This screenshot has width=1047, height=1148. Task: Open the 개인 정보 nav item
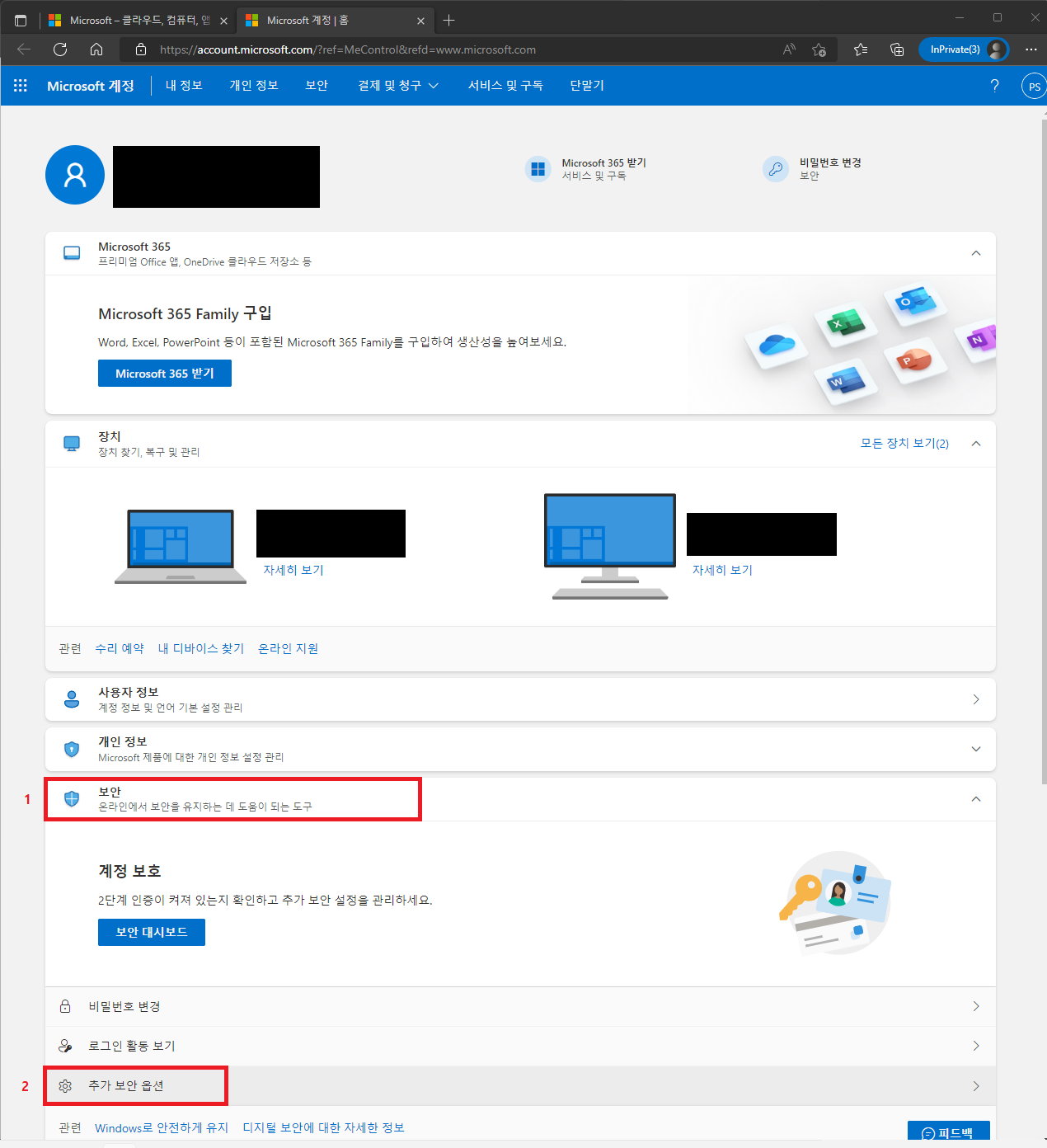coord(254,86)
